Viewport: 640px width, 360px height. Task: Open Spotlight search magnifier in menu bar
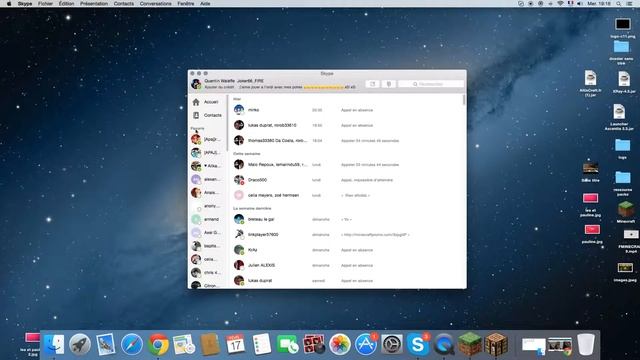[x=619, y=4]
